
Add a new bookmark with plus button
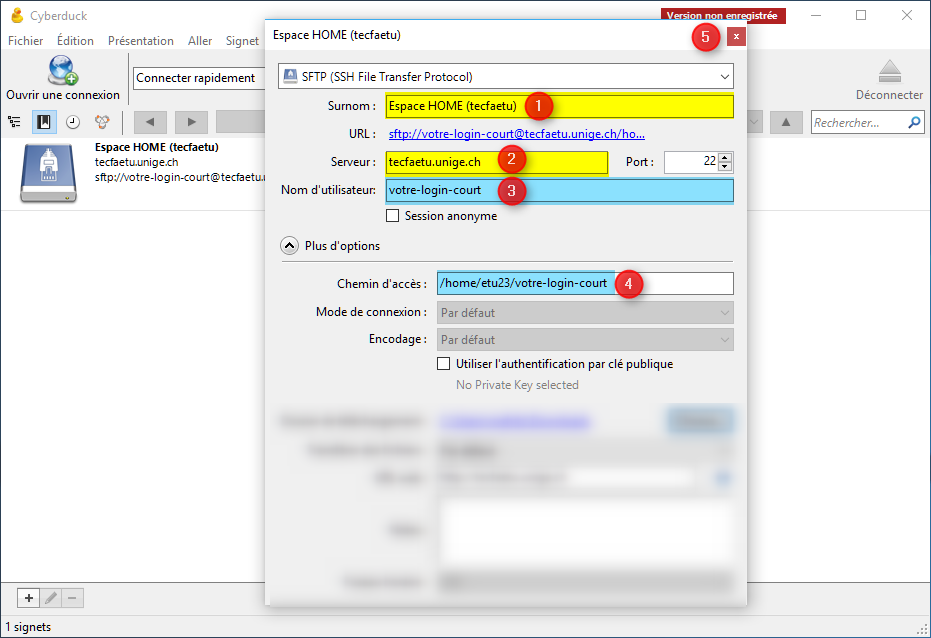click(x=28, y=598)
